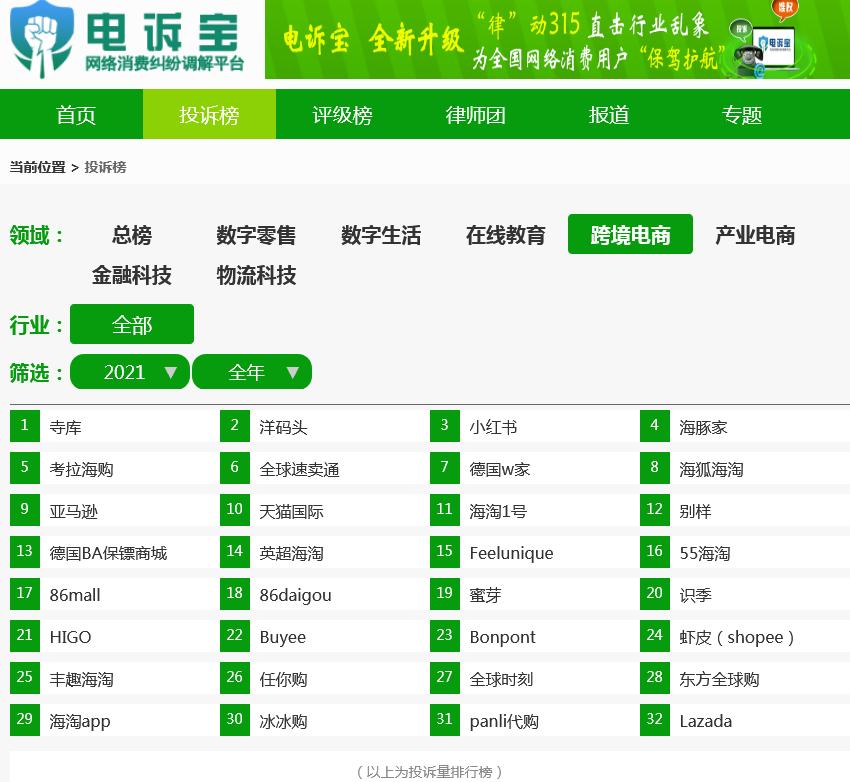Open the 寺库 complaint entry
The image size is (850, 782).
(66, 426)
